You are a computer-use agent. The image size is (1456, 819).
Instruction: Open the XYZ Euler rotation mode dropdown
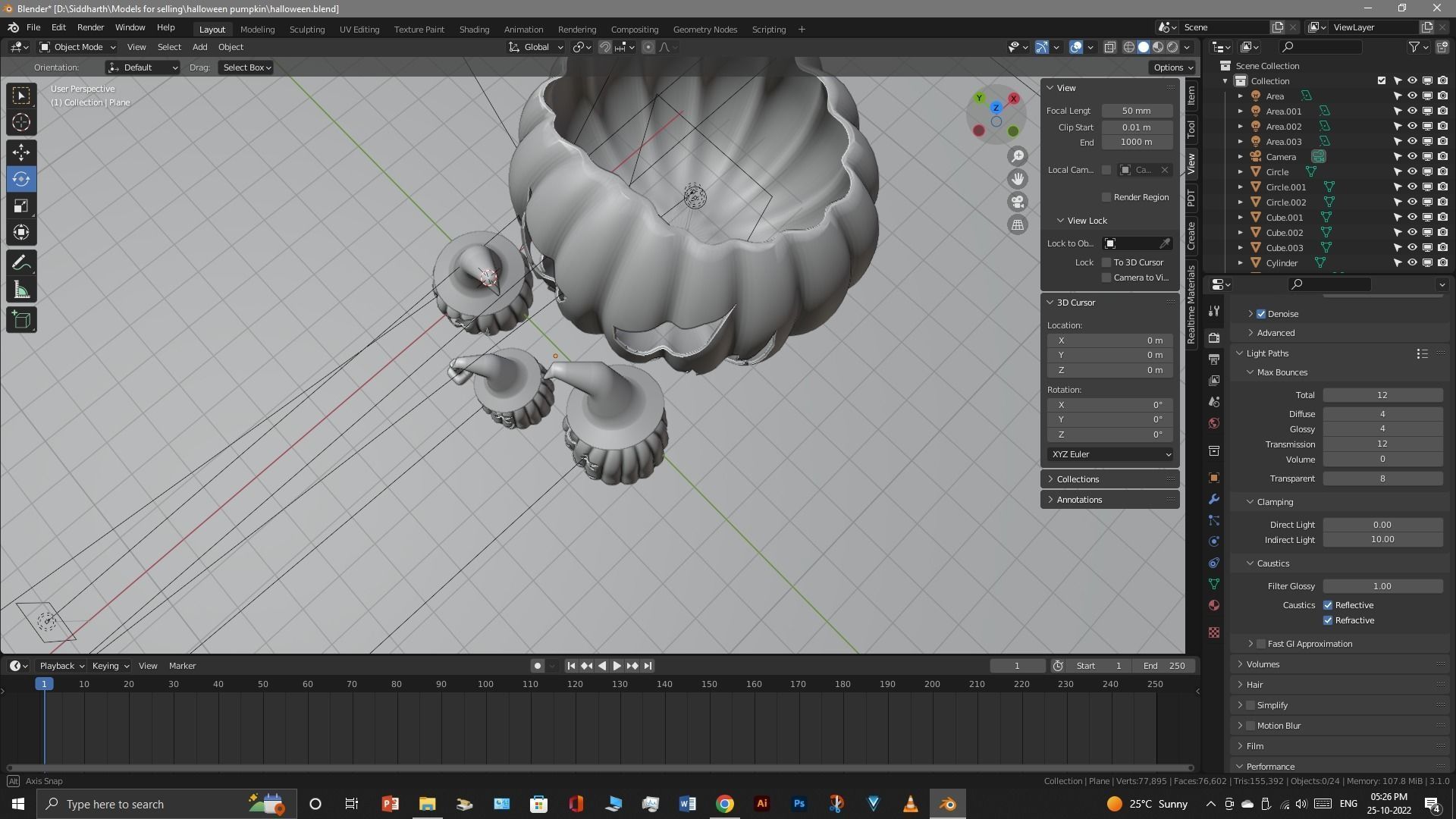coord(1110,454)
